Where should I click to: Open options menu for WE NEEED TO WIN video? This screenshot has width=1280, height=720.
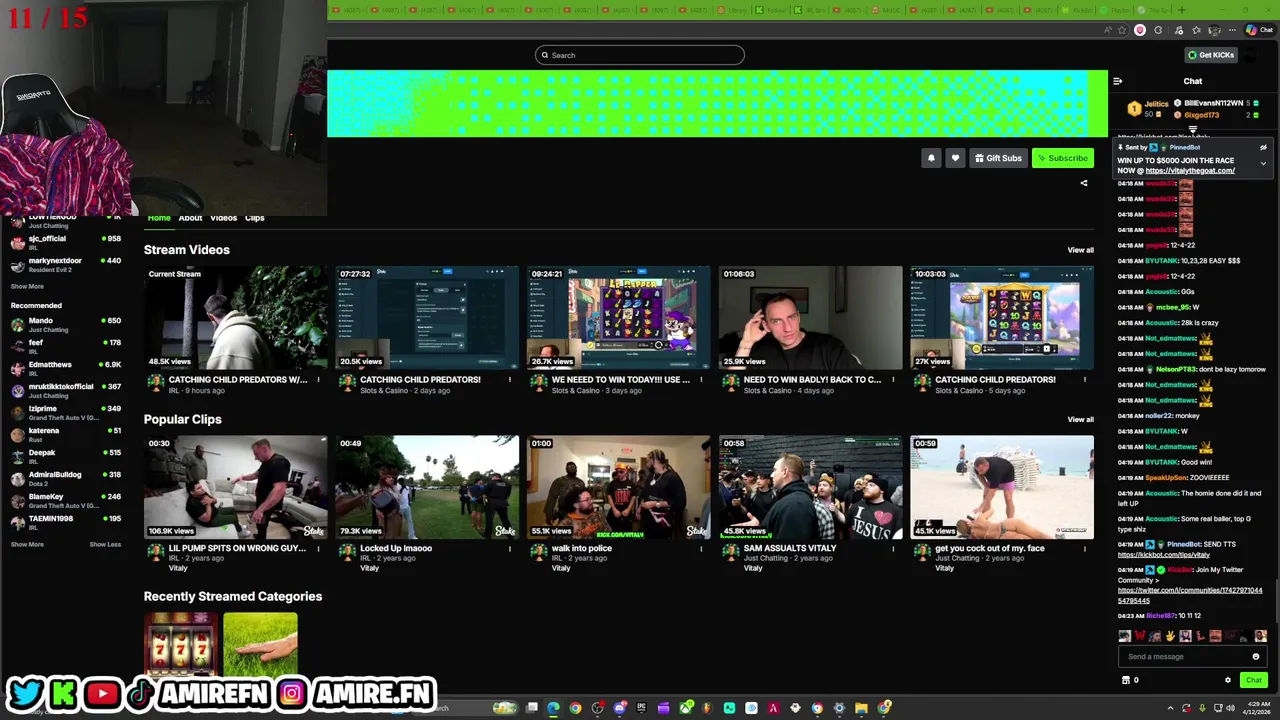(701, 380)
